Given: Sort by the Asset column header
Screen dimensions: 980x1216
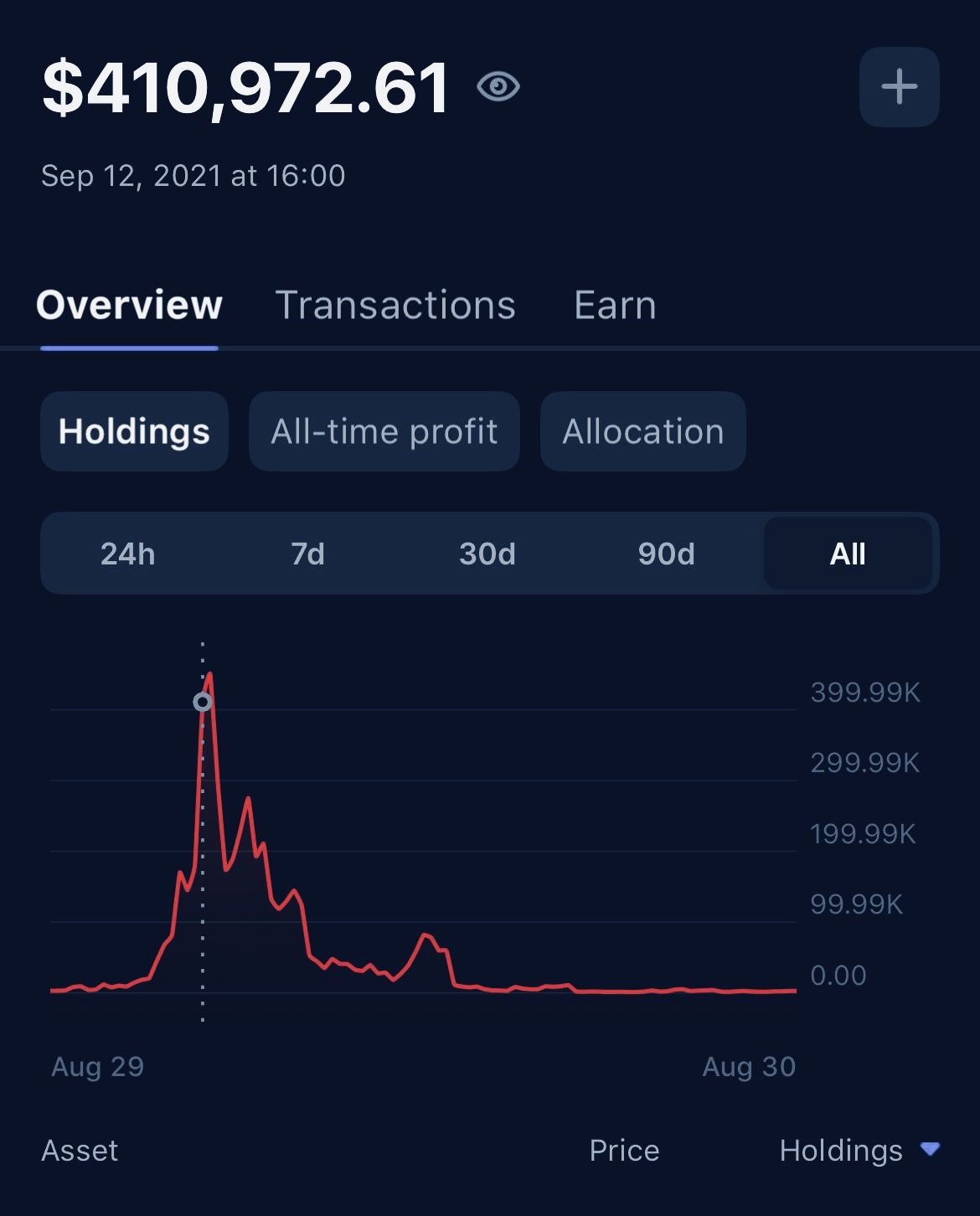Looking at the screenshot, I should [80, 1151].
